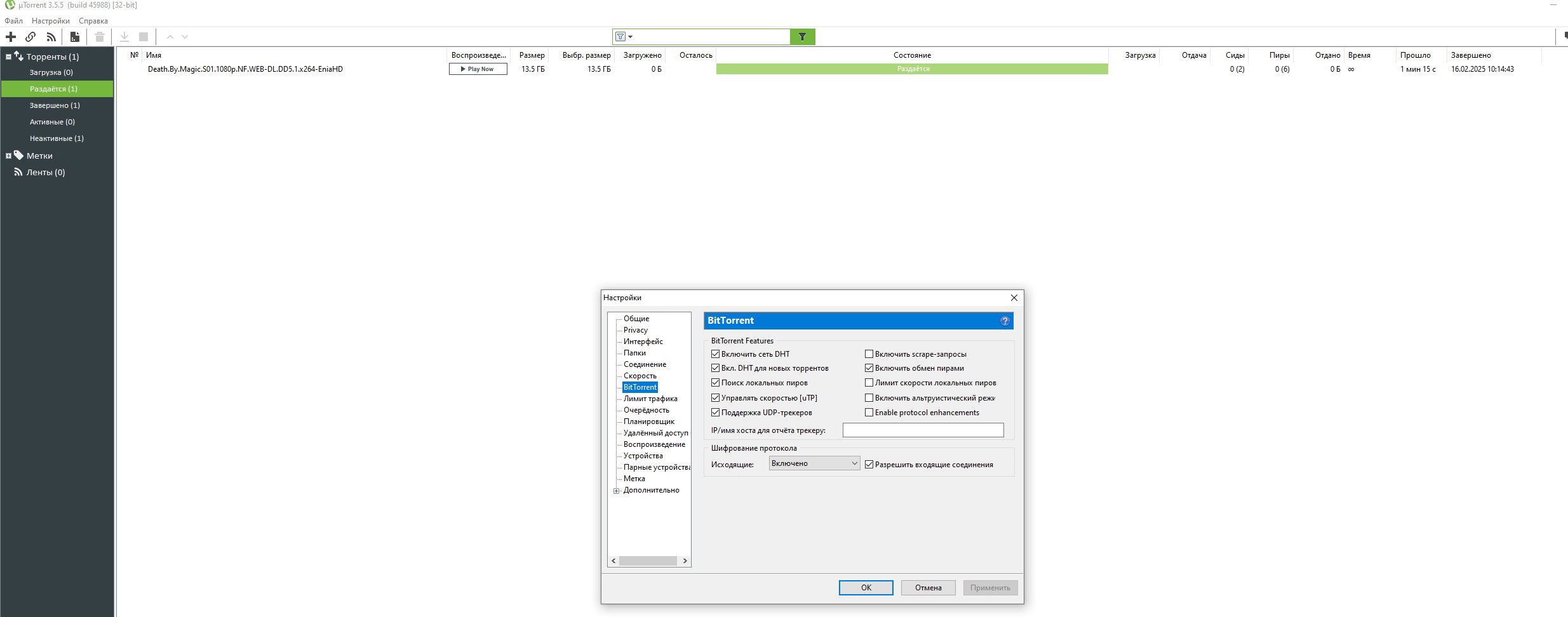Toggle Поиск локальных пиров checkbox

[x=716, y=383]
